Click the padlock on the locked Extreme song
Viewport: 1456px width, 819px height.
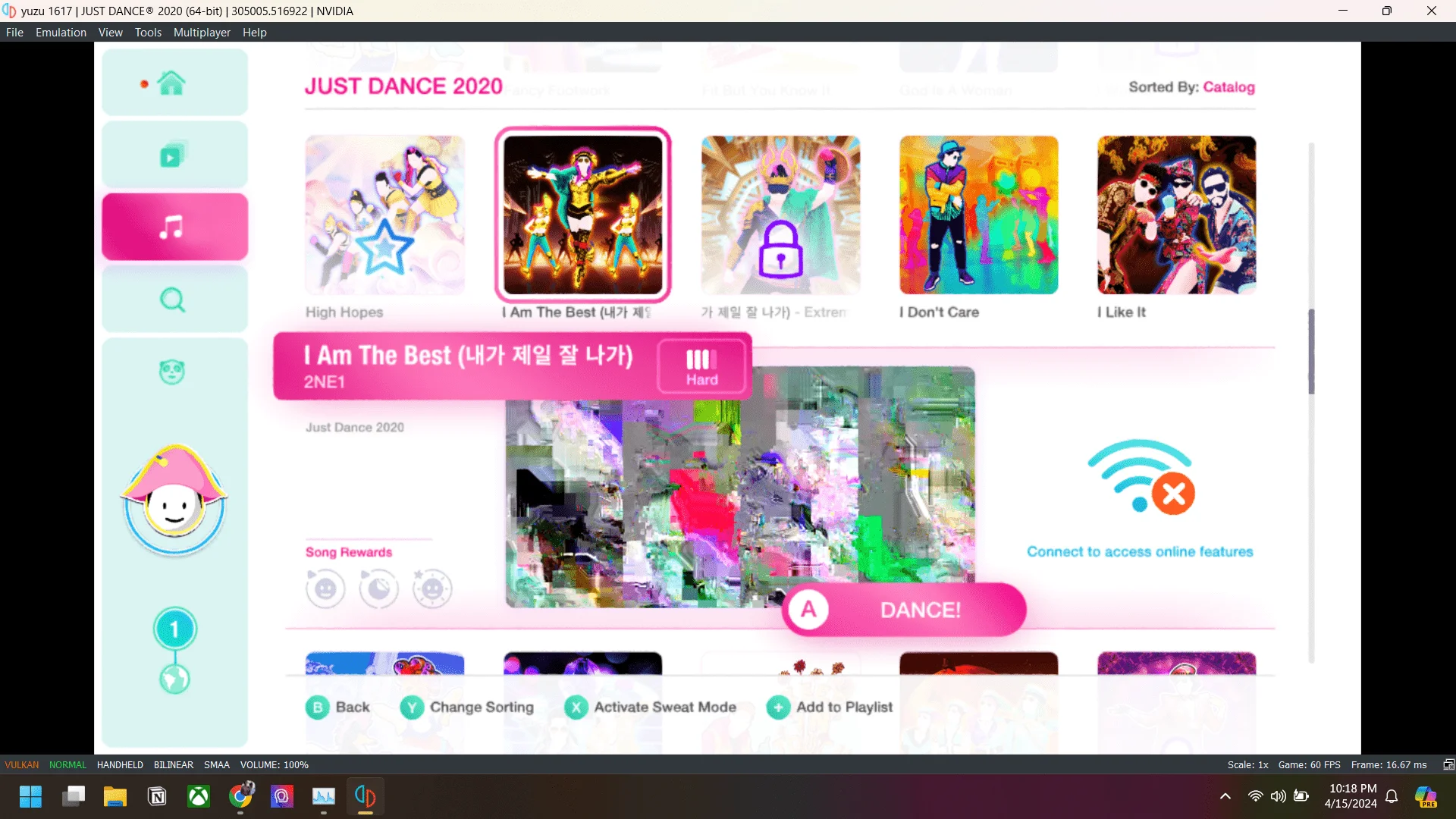(780, 250)
